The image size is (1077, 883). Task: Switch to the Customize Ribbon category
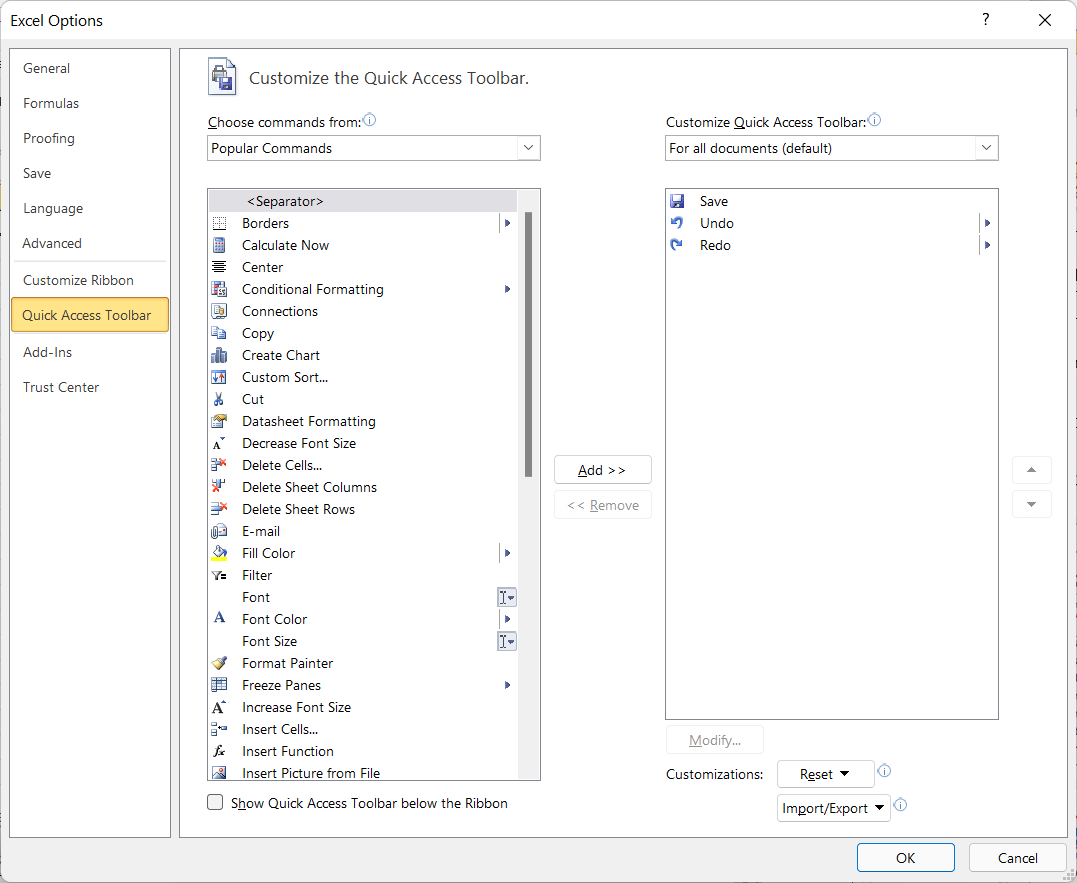click(x=78, y=280)
